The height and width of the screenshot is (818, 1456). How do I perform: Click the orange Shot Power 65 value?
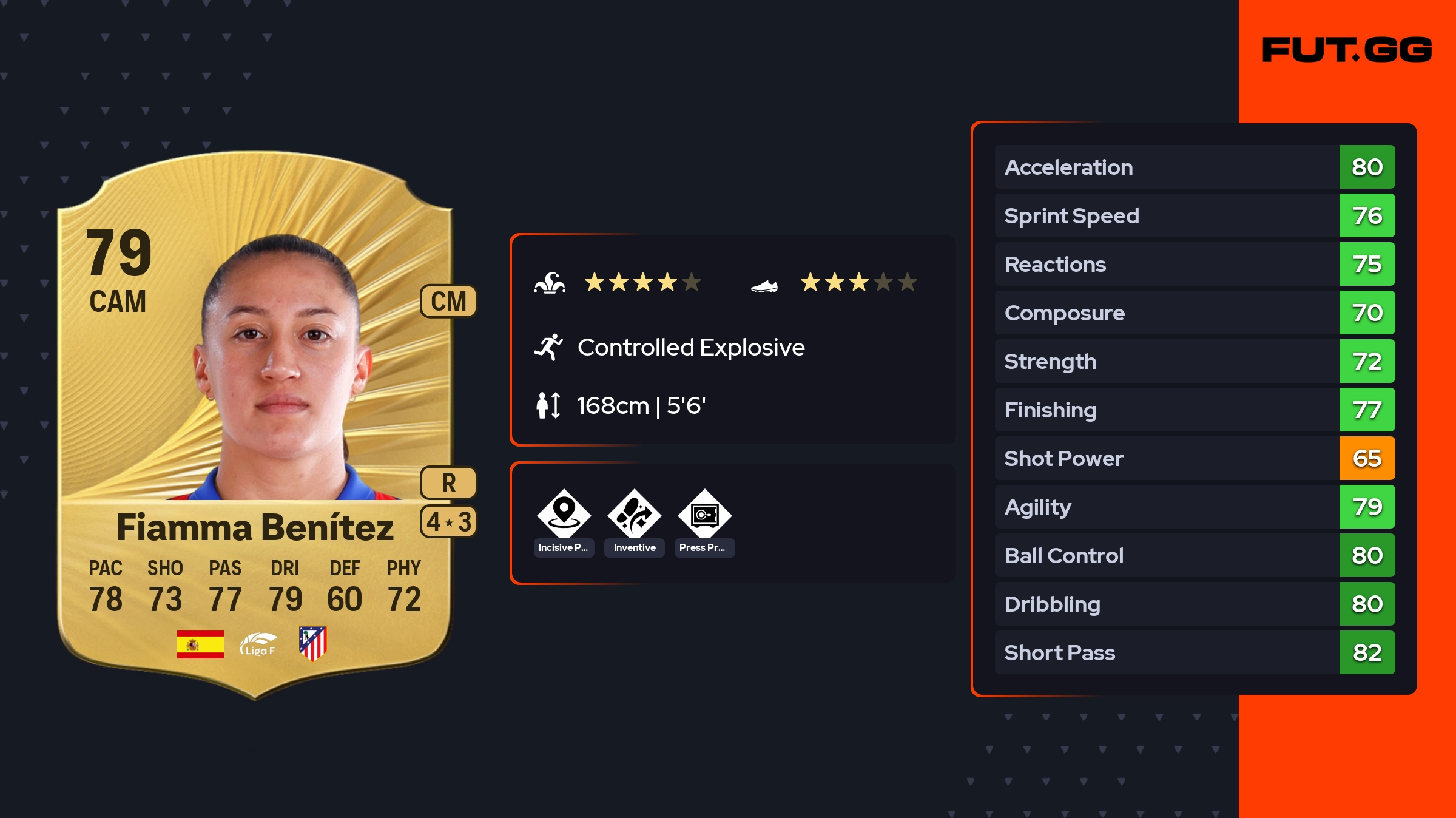pos(1367,458)
